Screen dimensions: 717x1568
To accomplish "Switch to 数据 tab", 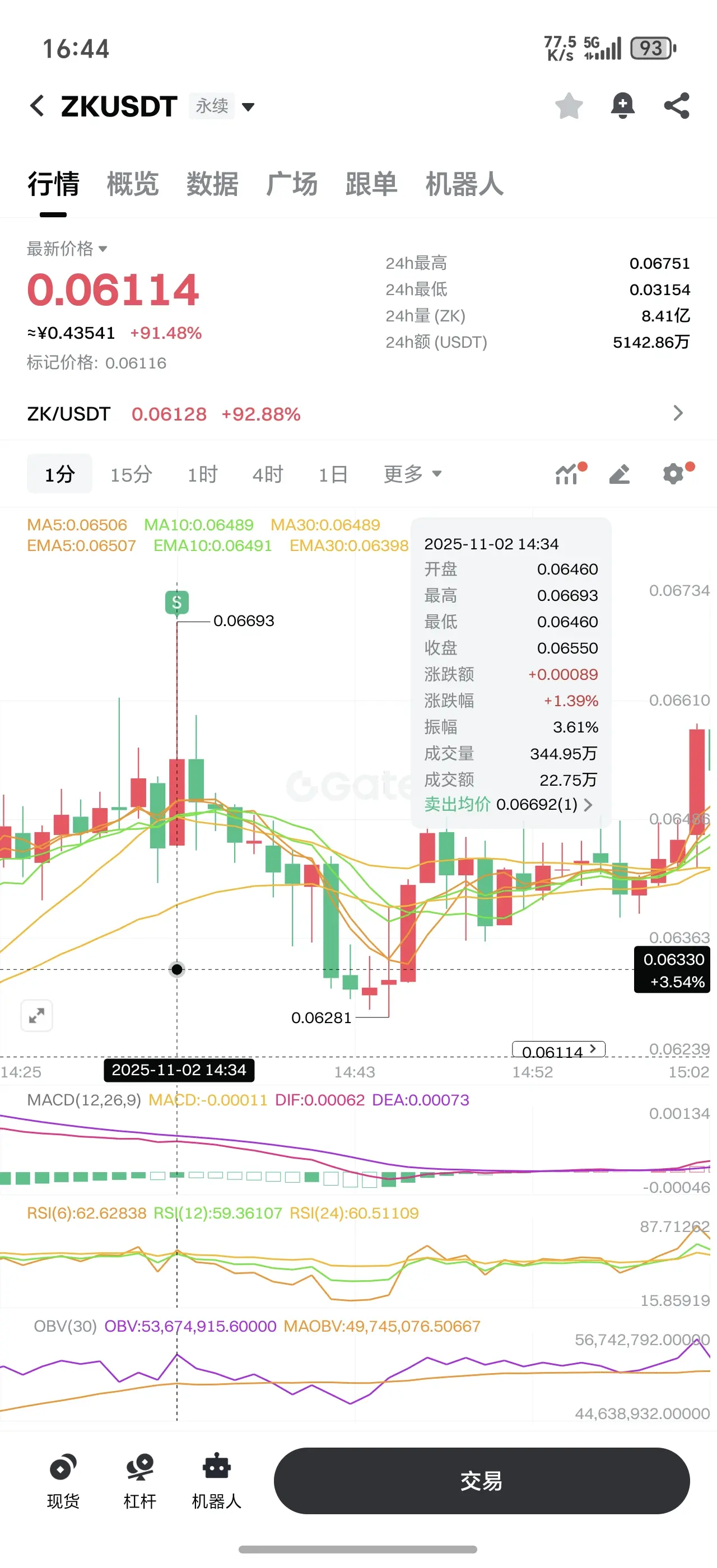I will [212, 184].
